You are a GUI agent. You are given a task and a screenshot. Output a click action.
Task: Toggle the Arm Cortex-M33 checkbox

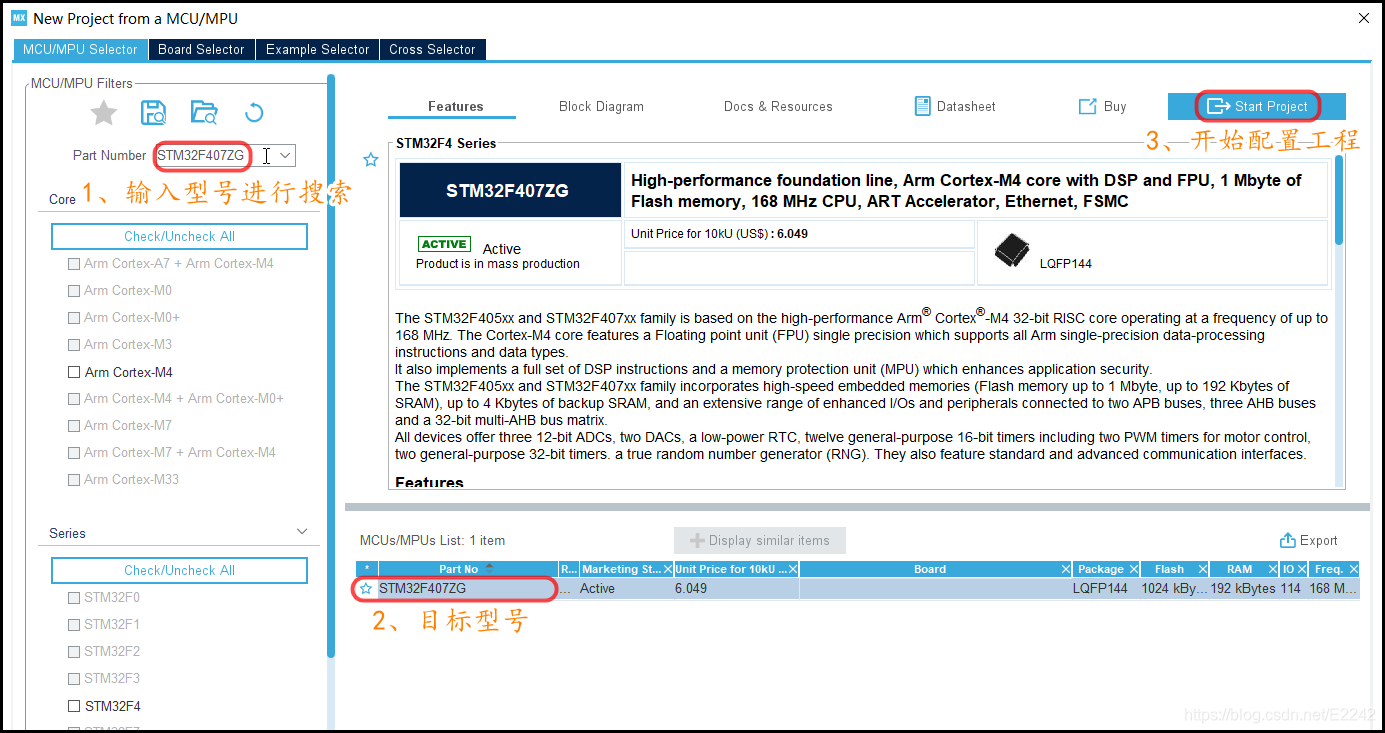tap(73, 480)
